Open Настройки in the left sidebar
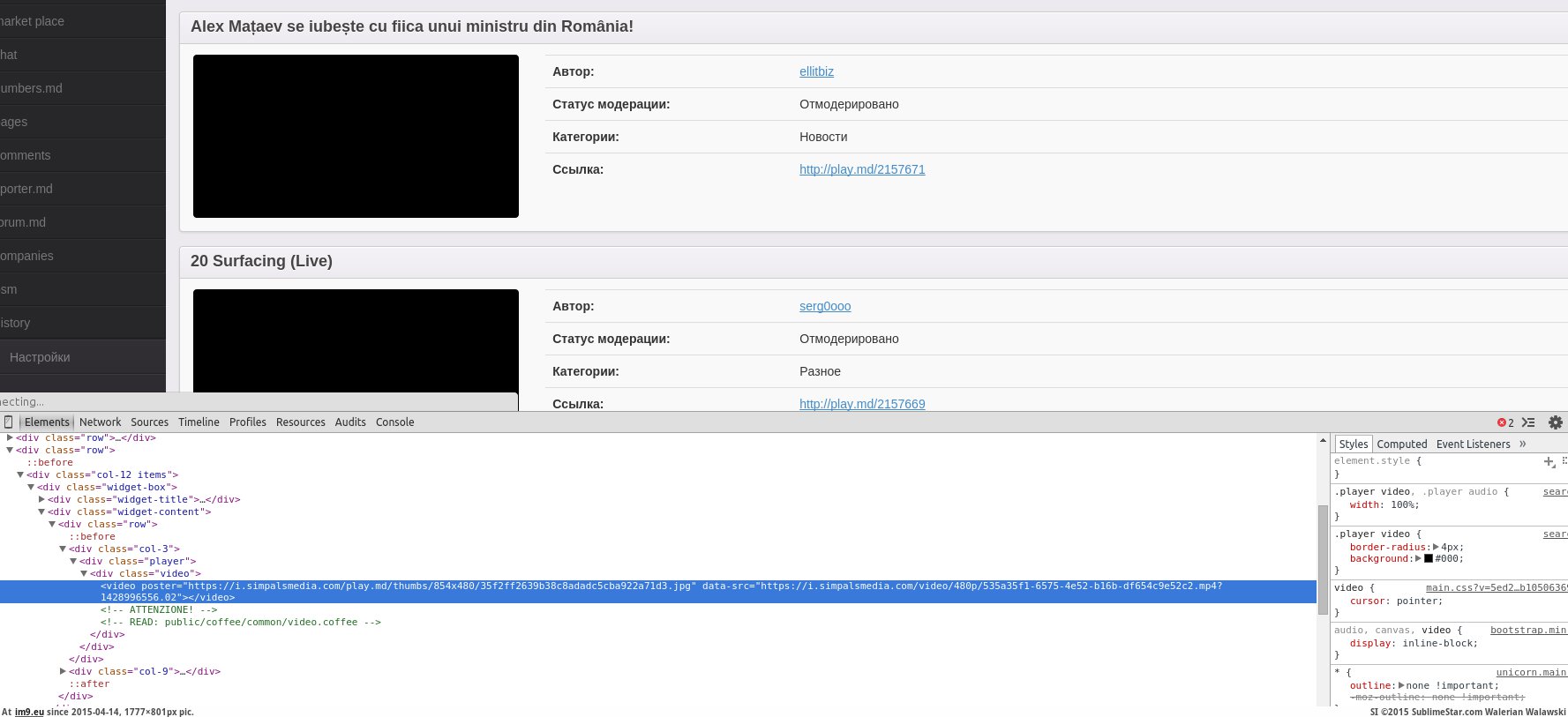Viewport: 1568px width, 717px height. point(40,357)
